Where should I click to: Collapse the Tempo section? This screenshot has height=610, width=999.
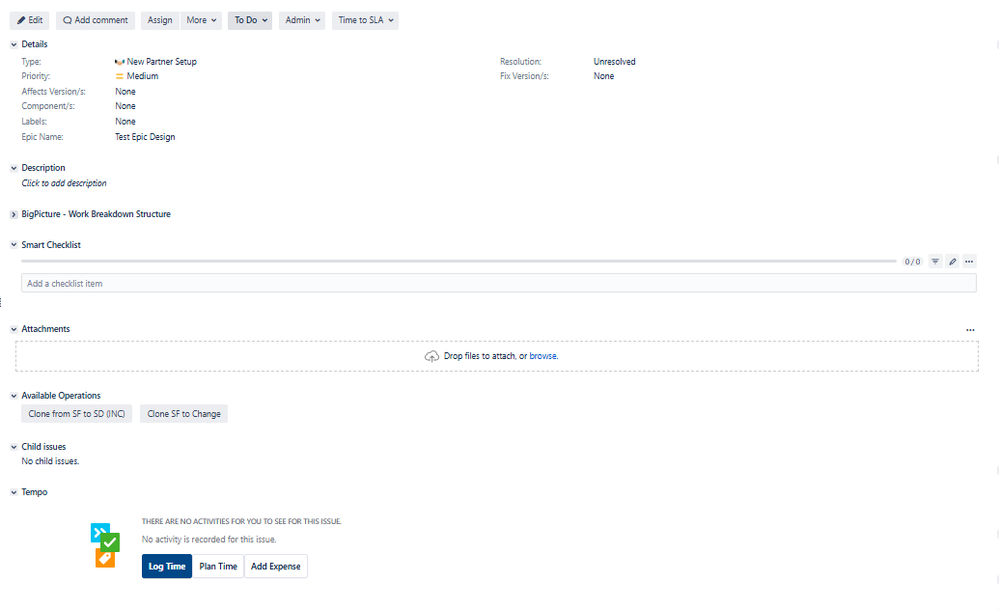pyautogui.click(x=14, y=493)
